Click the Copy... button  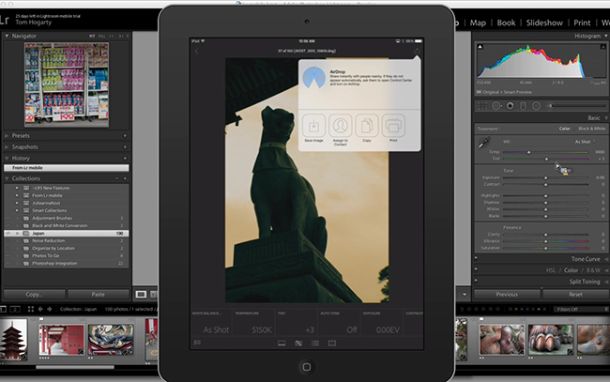pyautogui.click(x=34, y=294)
